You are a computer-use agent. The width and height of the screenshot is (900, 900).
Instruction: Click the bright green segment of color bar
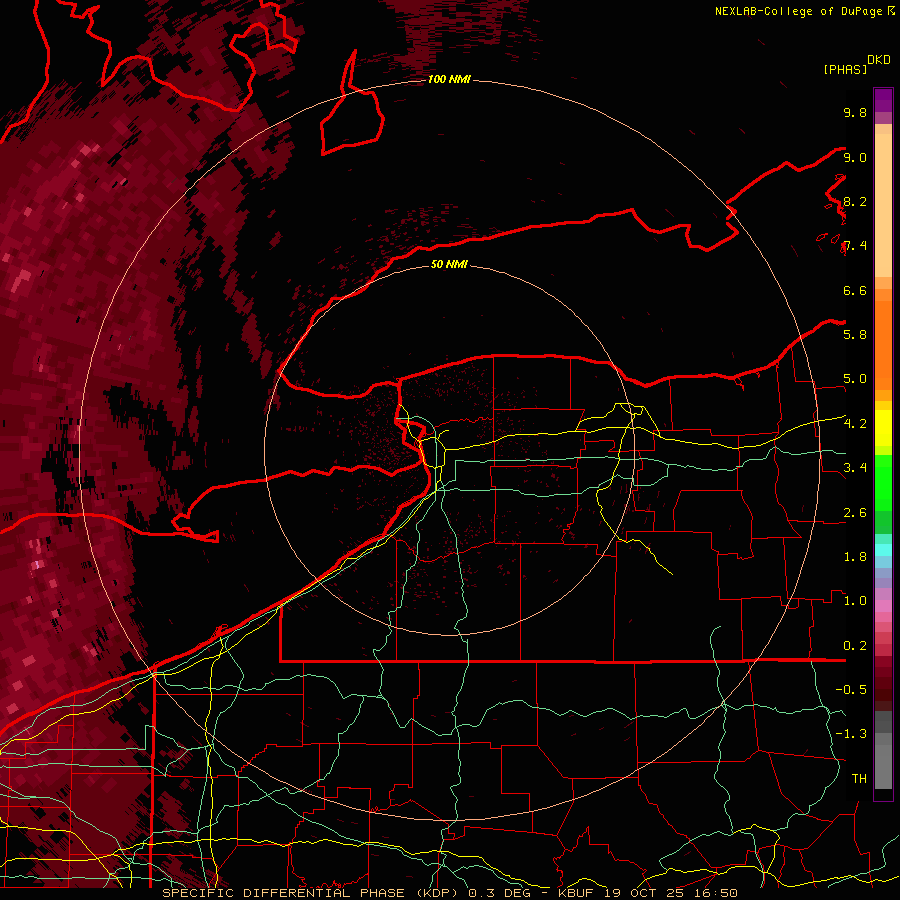[883, 482]
